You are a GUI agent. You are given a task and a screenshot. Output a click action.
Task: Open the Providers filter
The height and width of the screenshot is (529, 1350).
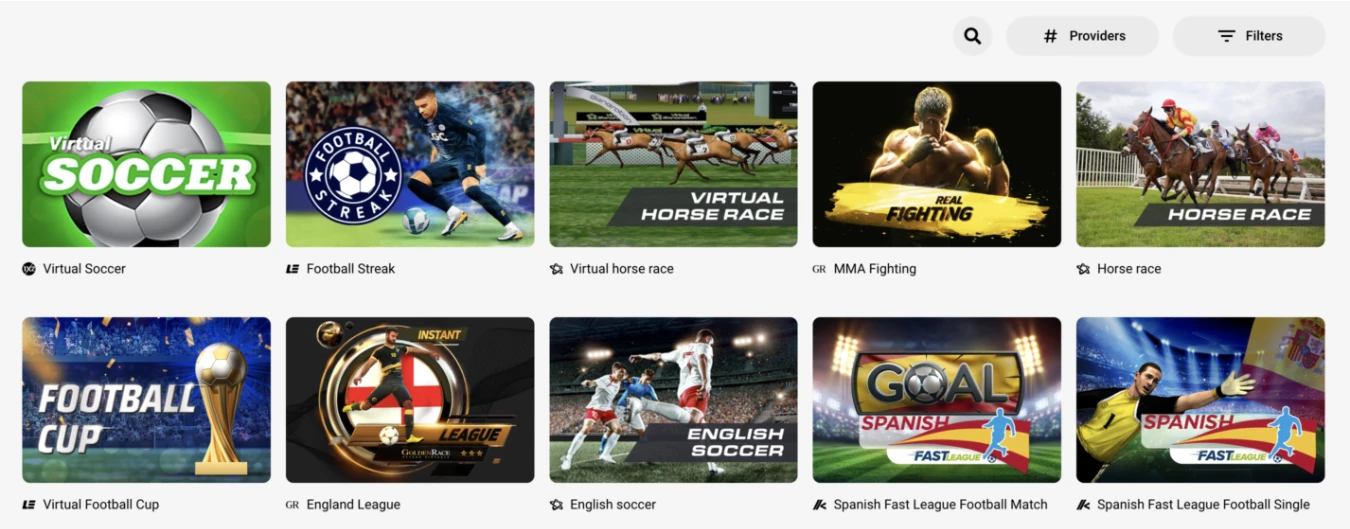tap(1082, 36)
